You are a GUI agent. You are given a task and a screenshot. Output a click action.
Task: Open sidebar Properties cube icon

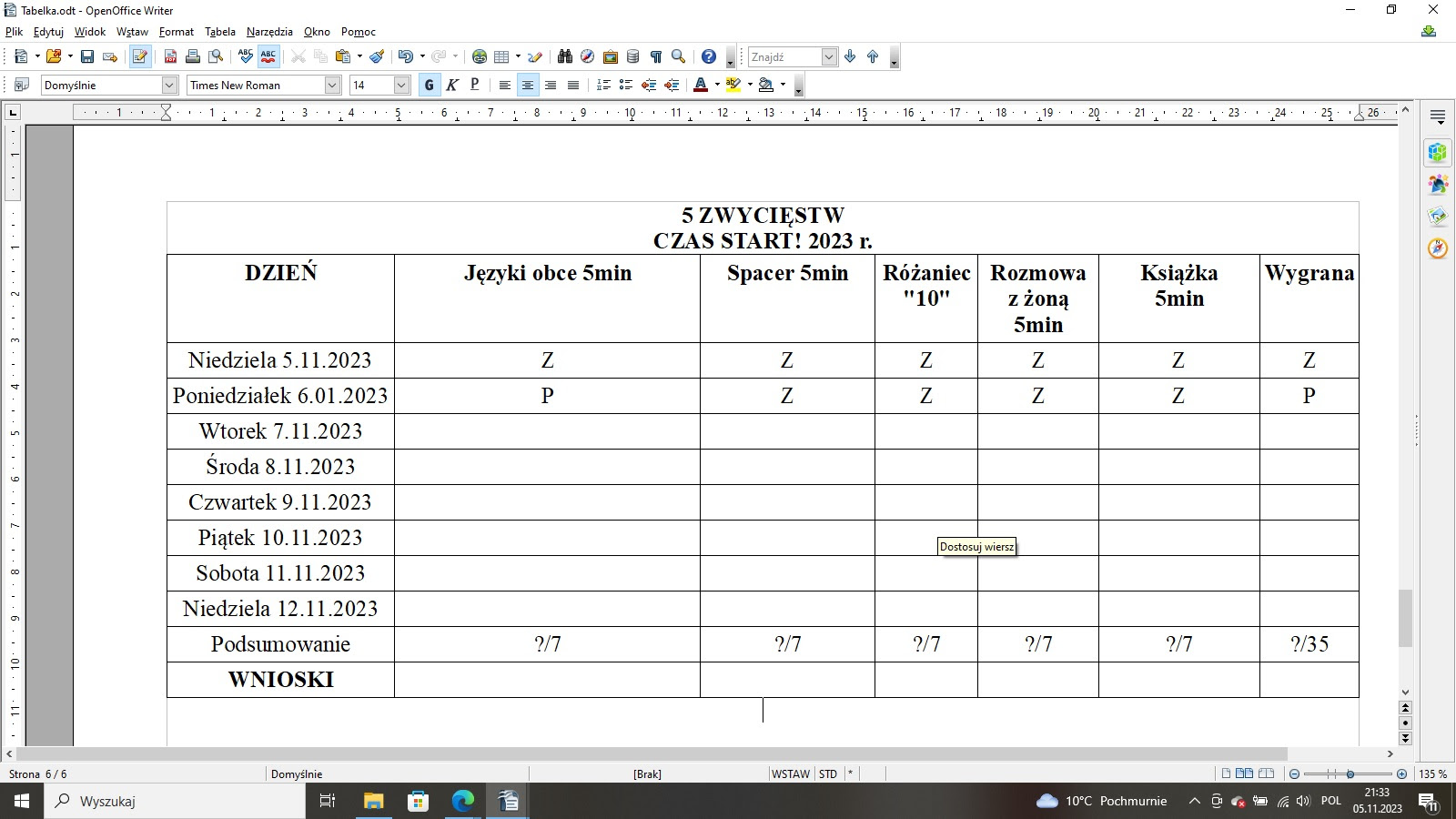(x=1438, y=153)
